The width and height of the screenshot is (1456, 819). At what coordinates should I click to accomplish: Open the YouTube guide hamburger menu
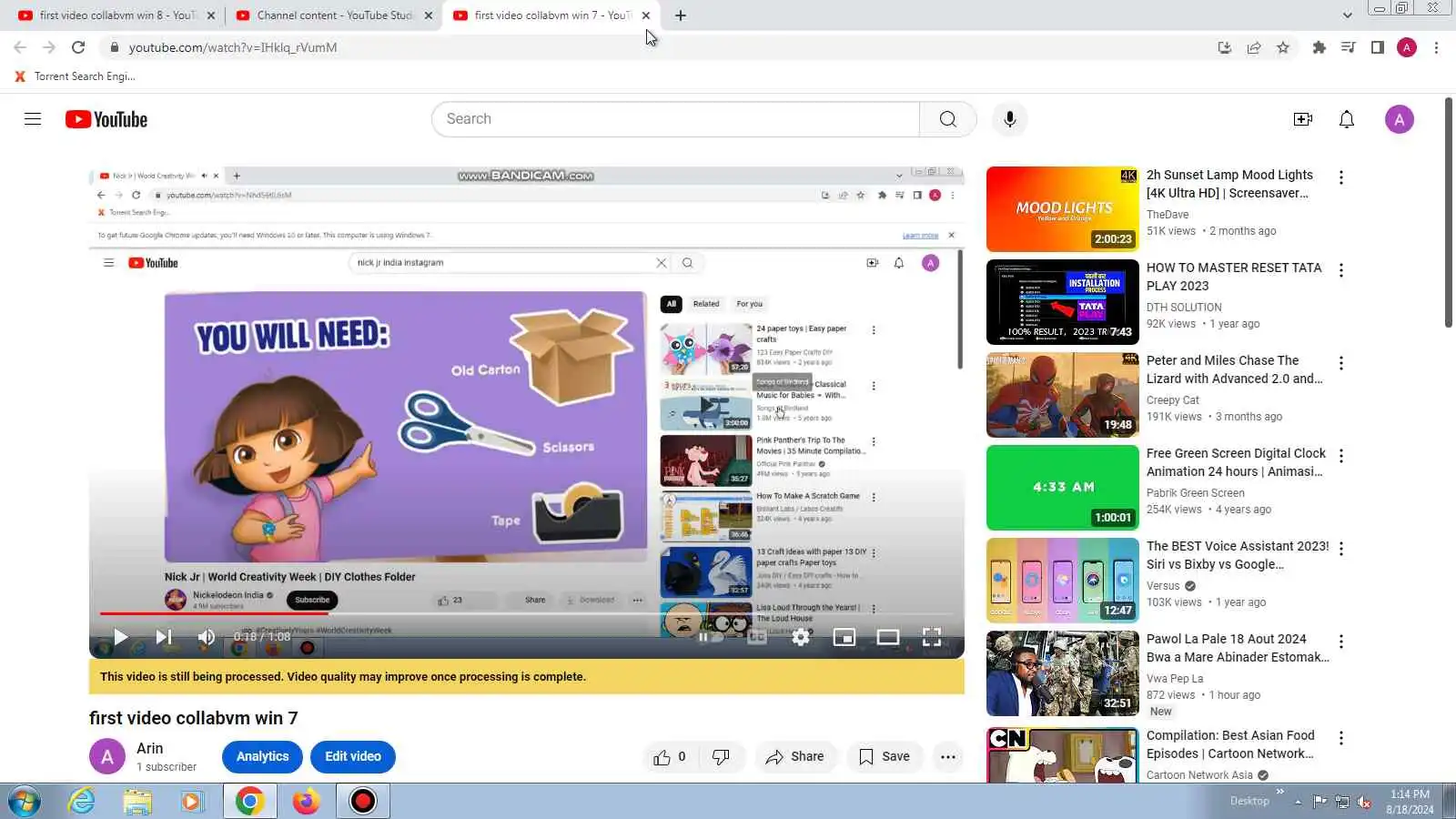point(33,119)
